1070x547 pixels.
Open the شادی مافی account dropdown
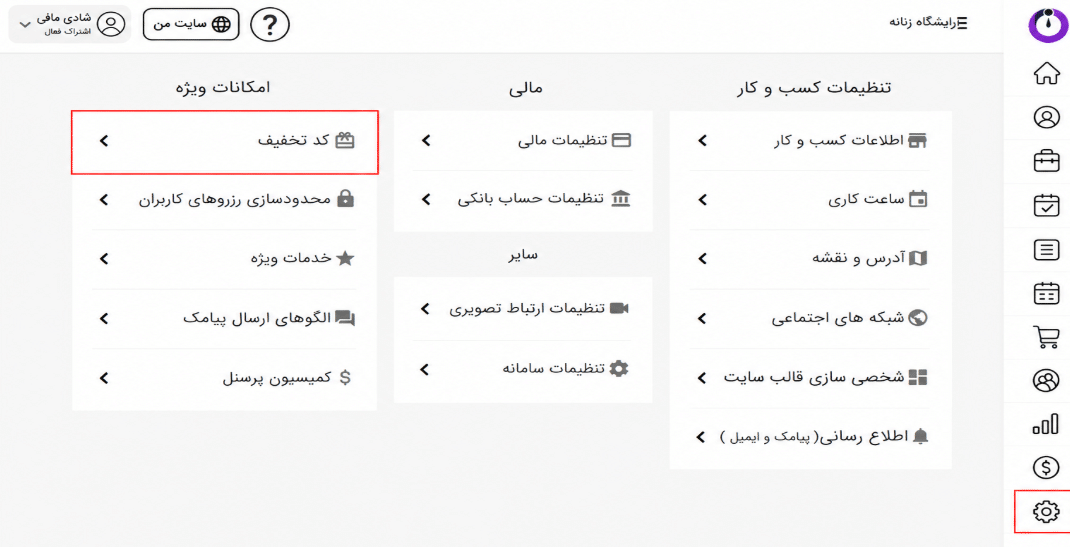coord(70,25)
